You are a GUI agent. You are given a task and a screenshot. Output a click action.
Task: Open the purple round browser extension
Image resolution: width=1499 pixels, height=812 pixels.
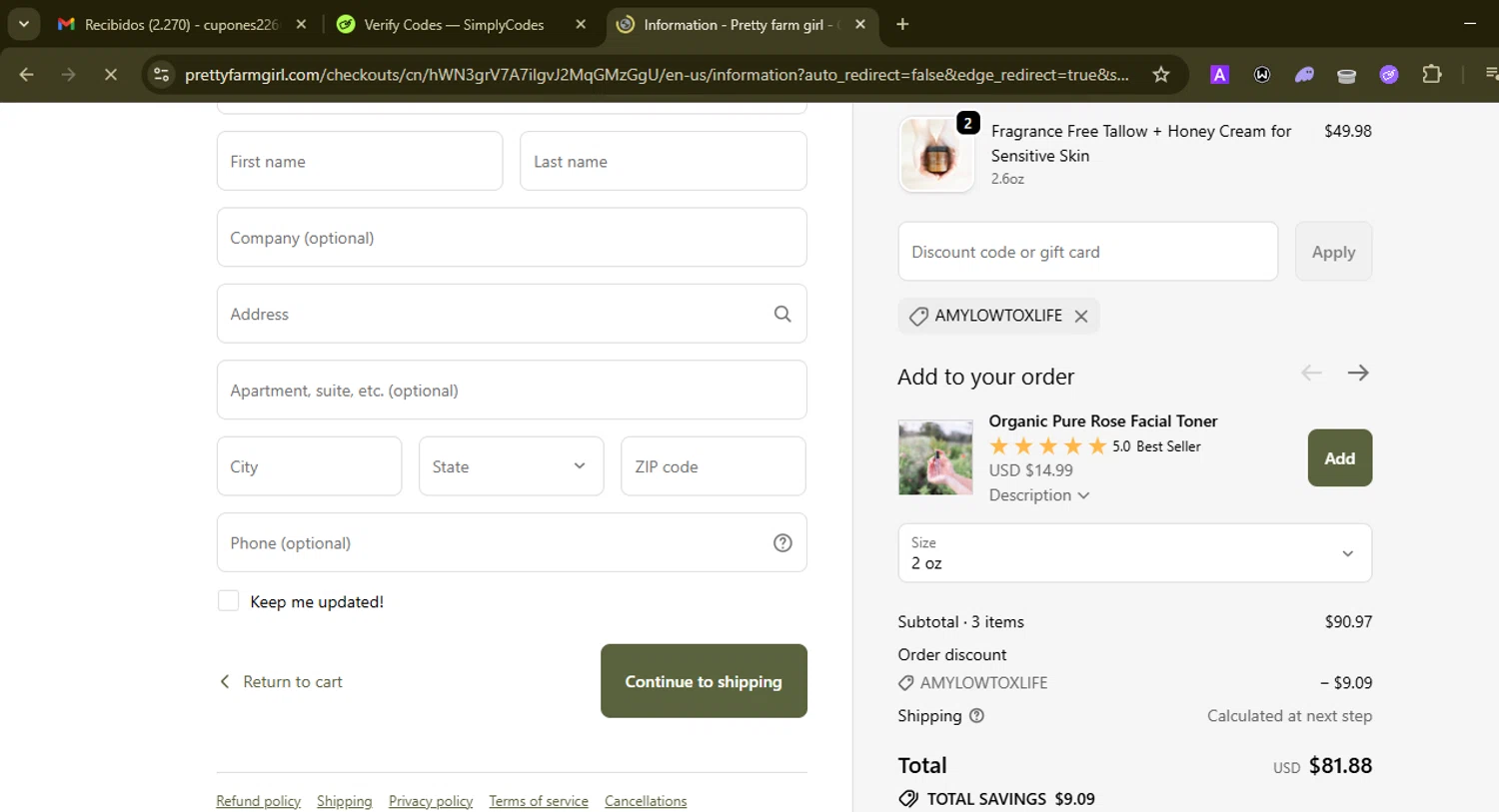1389,75
